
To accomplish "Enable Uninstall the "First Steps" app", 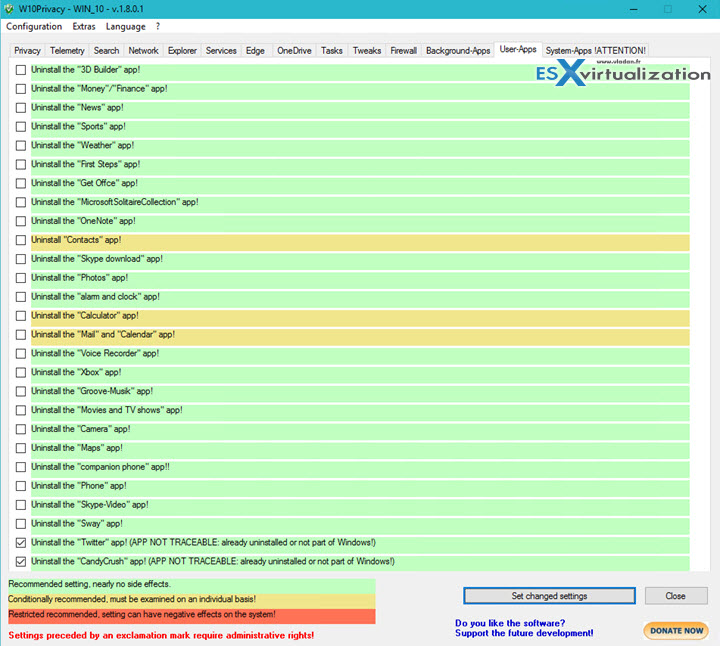I will pos(21,164).
